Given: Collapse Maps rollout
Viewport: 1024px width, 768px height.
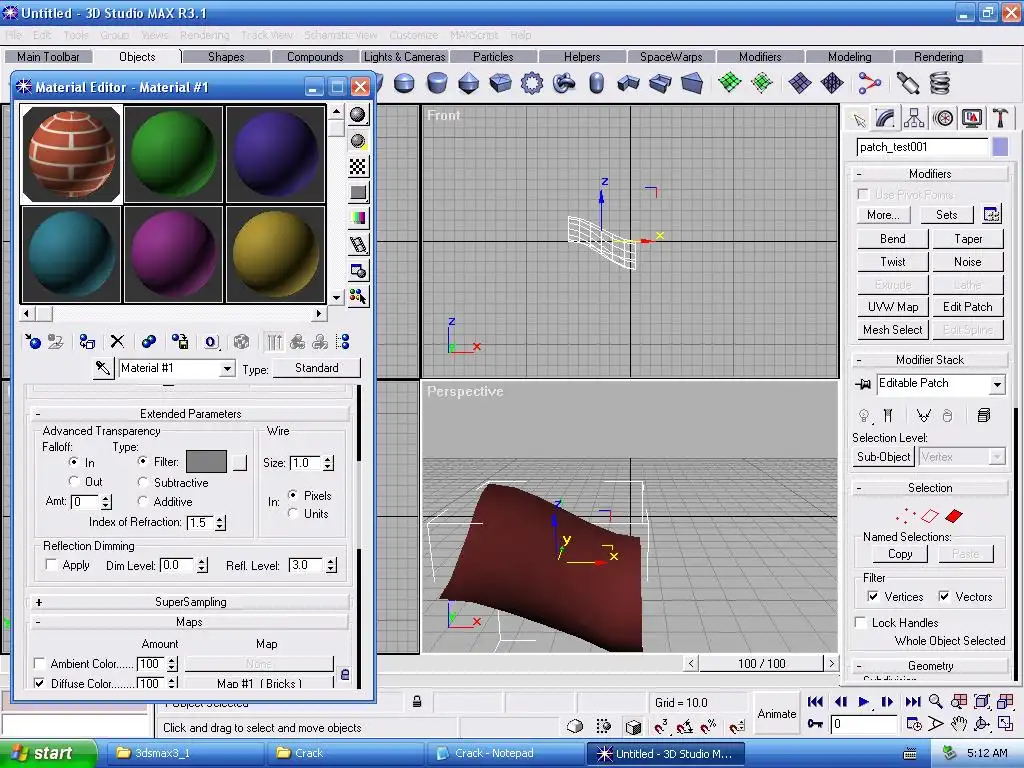Looking at the screenshot, I should (190, 622).
